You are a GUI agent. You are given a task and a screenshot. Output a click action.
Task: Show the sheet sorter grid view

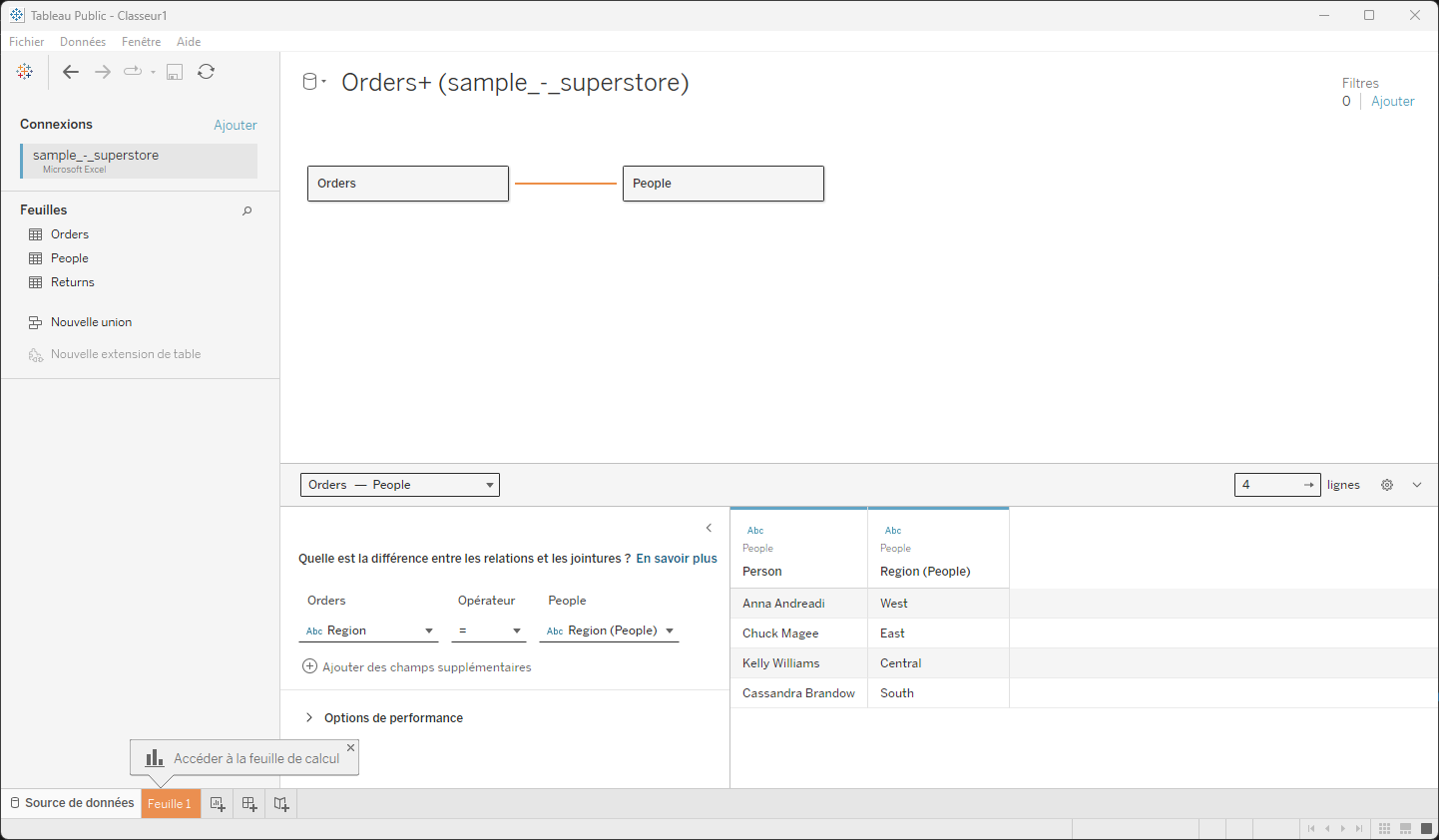(x=1384, y=829)
